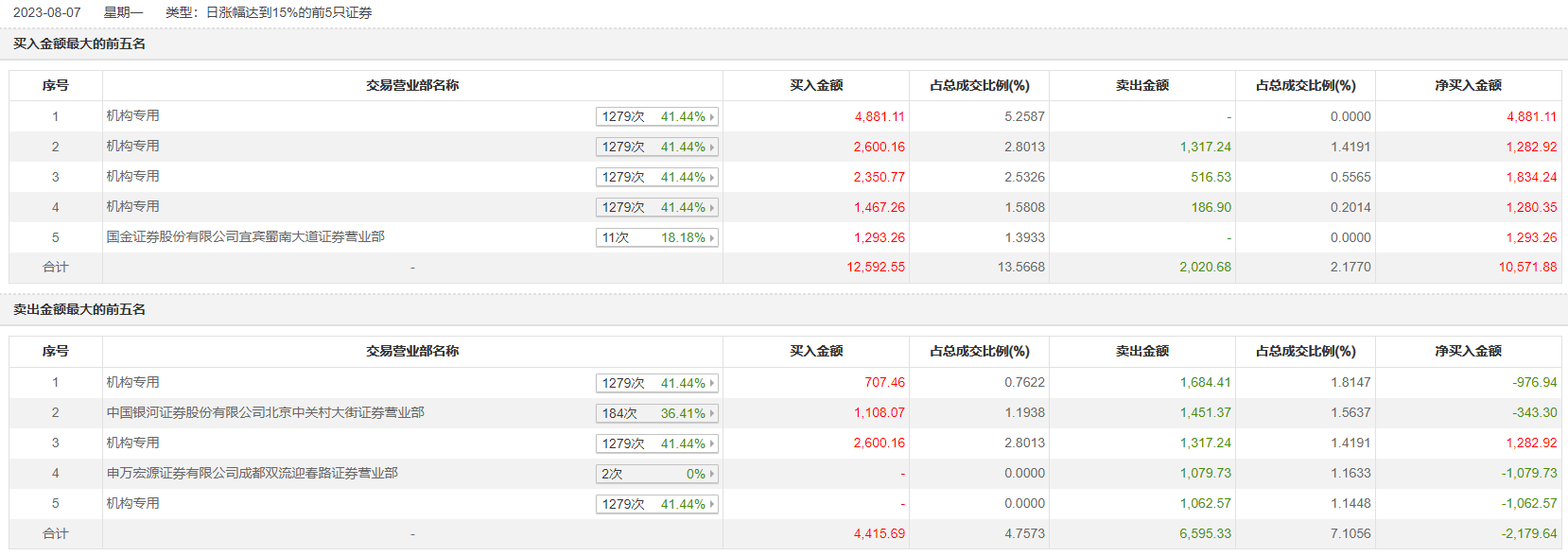Click the 买入金额最大的前五名 section header

[x=79, y=43]
